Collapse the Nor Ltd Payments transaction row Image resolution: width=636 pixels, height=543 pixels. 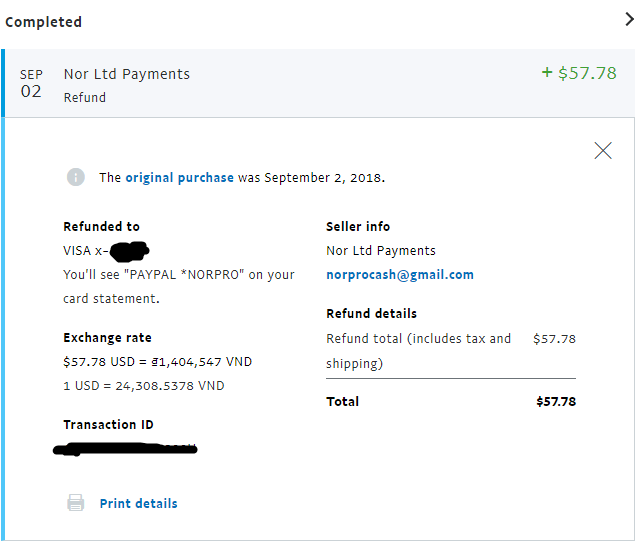tap(300, 84)
